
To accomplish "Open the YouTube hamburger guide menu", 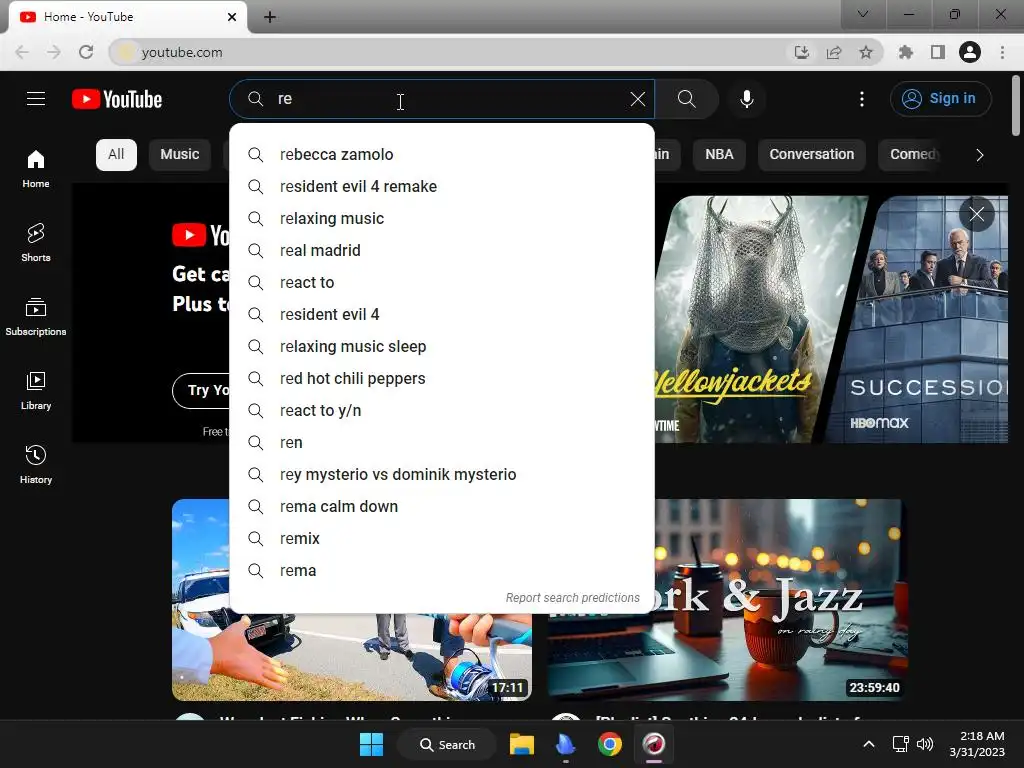I will [x=36, y=99].
